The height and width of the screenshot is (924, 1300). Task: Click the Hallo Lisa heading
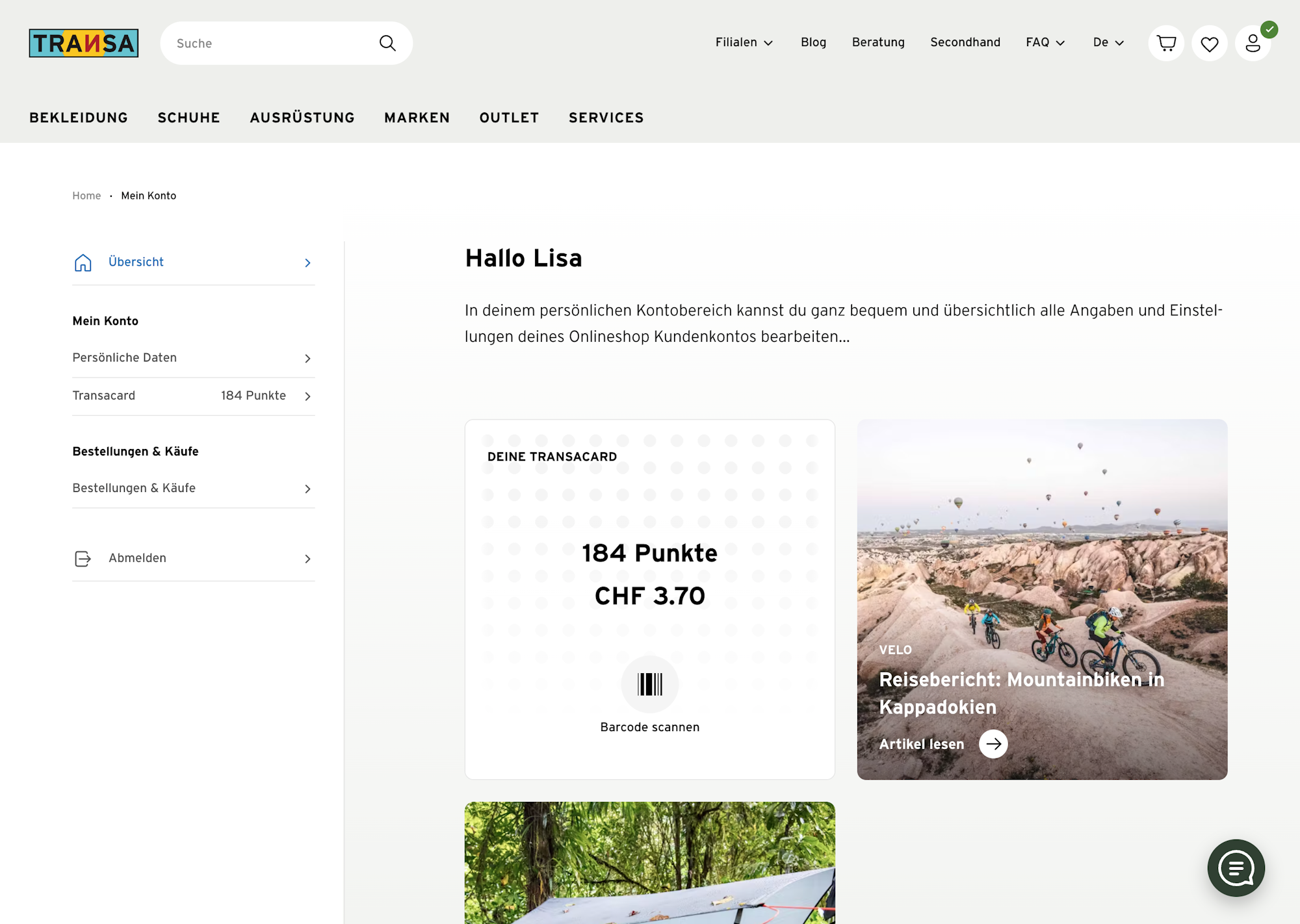click(x=523, y=258)
